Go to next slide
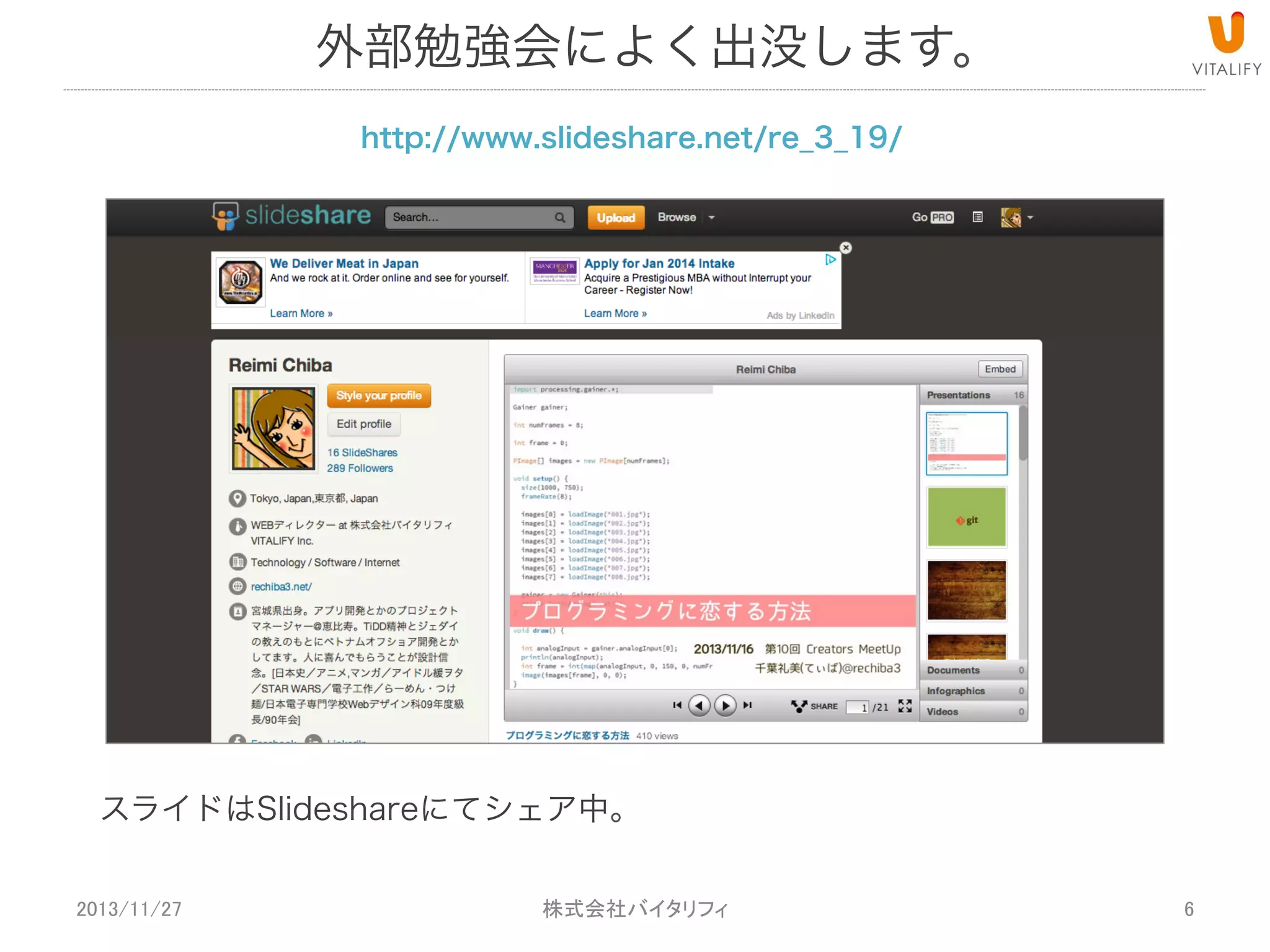The height and width of the screenshot is (952, 1270). (725, 705)
